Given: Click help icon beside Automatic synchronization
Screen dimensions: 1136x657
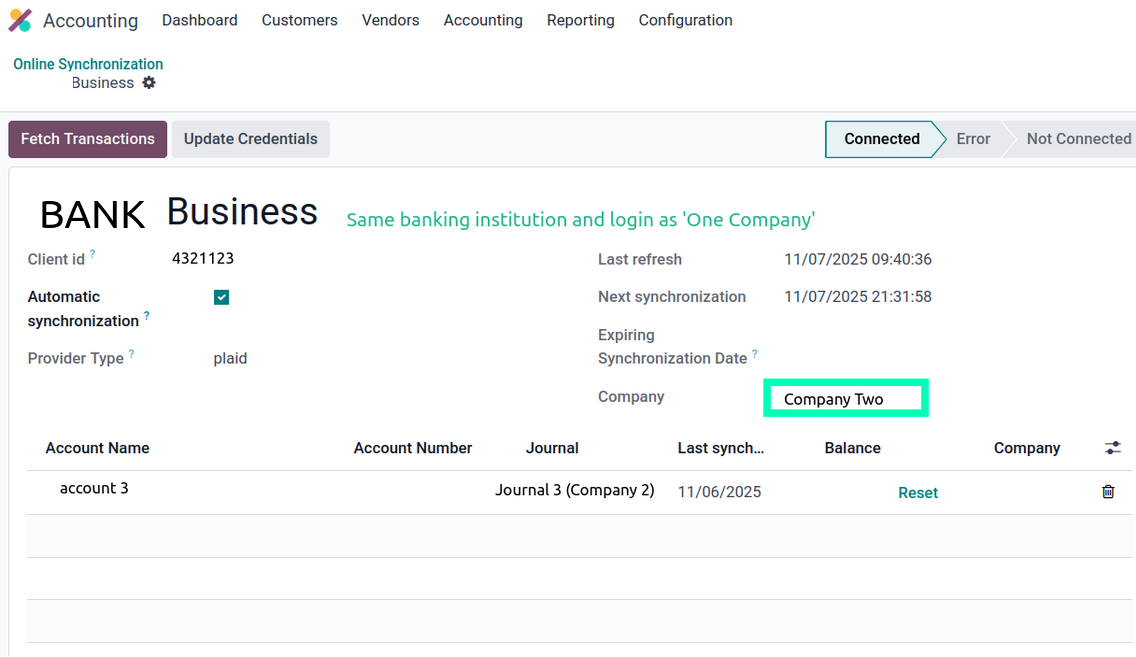Looking at the screenshot, I should point(147,316).
